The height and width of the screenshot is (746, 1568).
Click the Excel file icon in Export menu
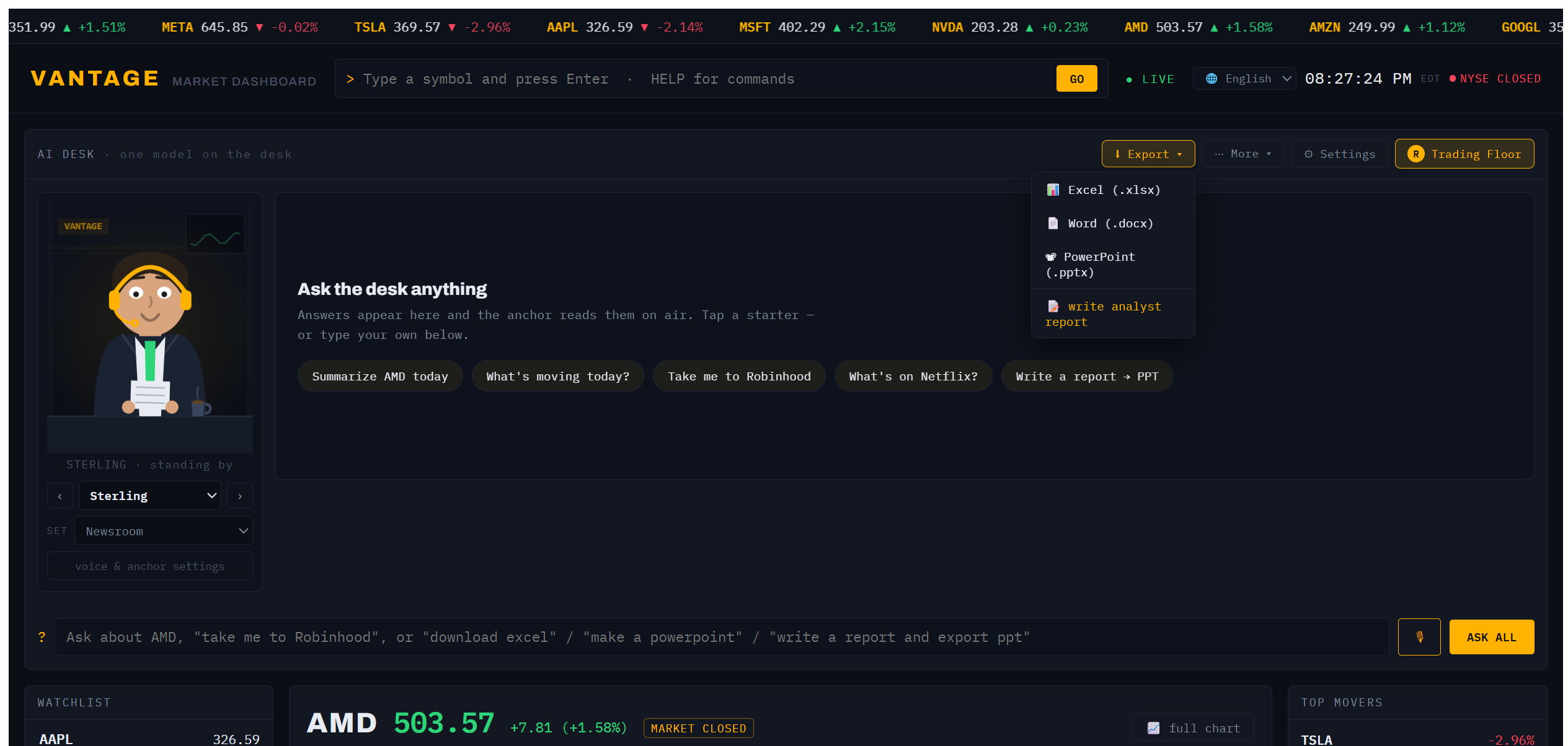click(x=1053, y=190)
